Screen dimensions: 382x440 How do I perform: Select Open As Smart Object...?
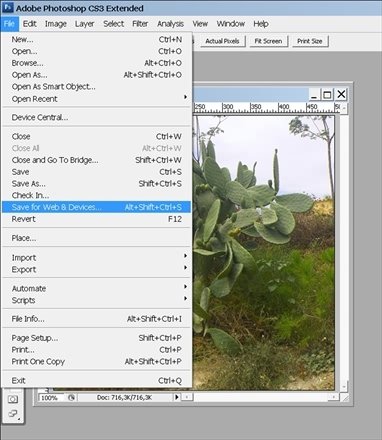pos(97,87)
